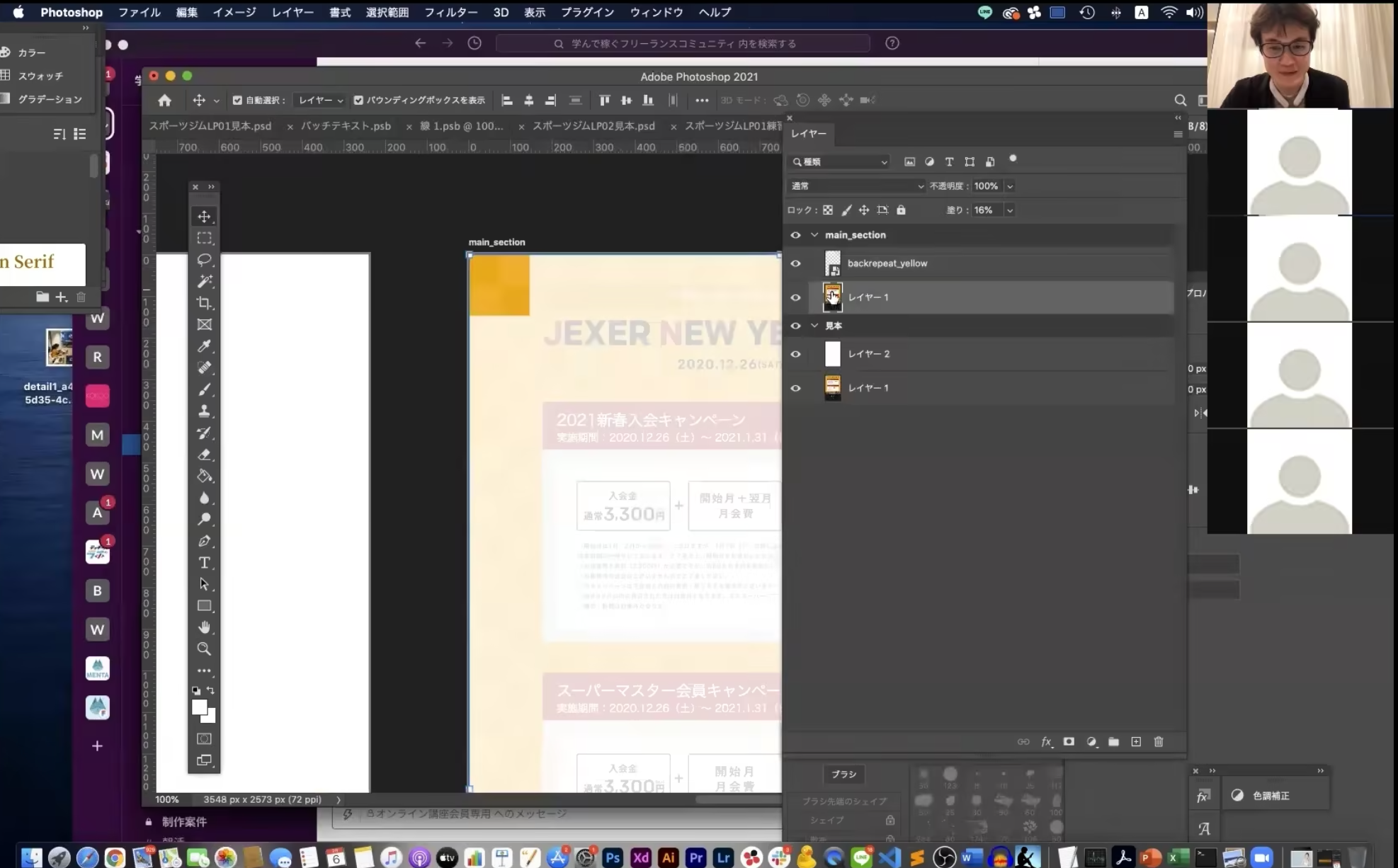Open the fill 塗り dropdown arrow

1010,210
